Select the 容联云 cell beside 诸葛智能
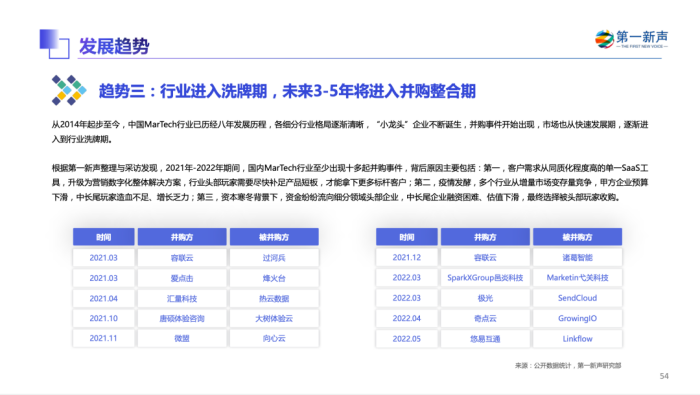Viewport: 700px width, 395px height. click(x=485, y=258)
